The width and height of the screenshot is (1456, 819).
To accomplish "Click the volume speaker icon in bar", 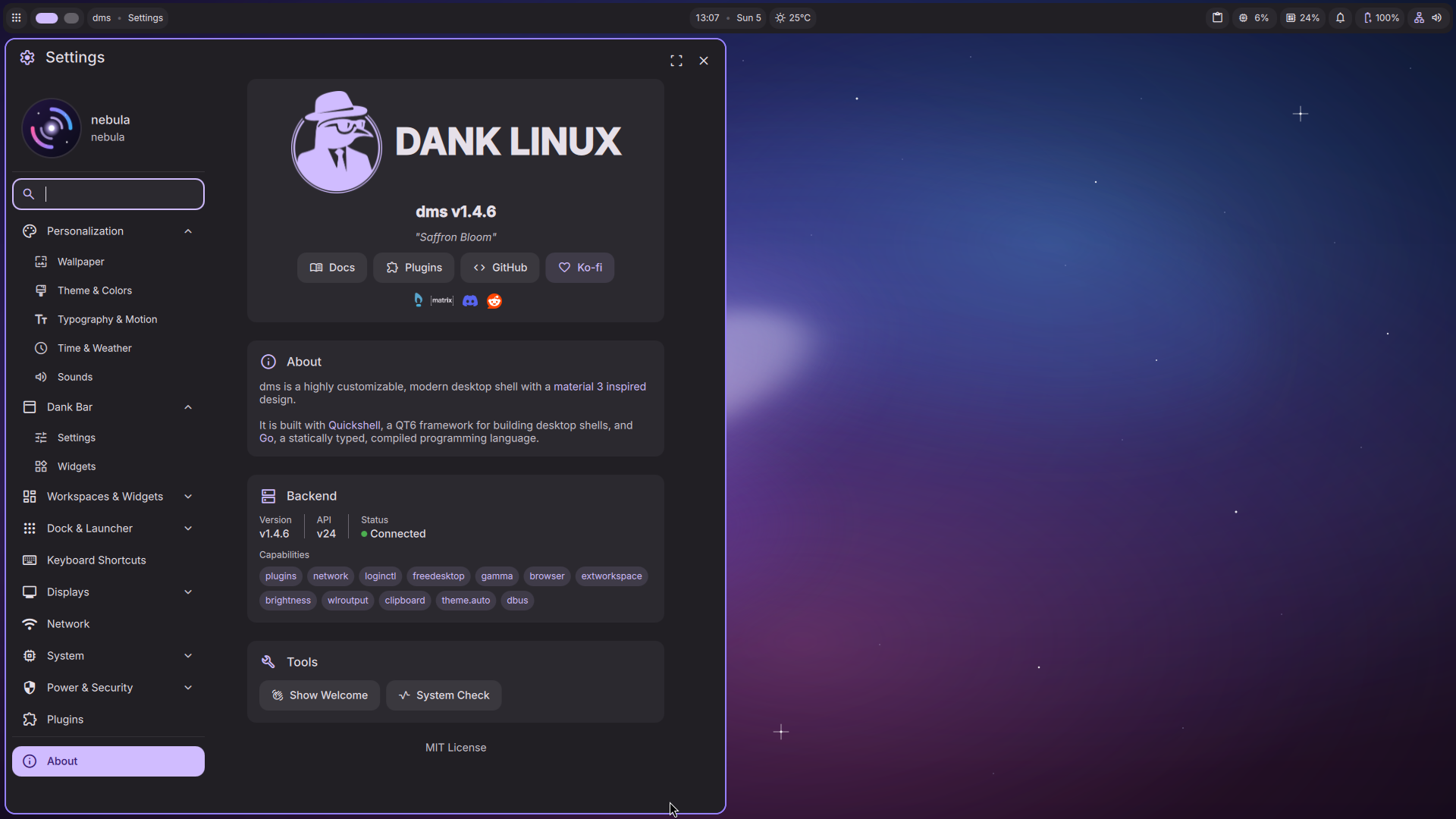I will 1436,17.
